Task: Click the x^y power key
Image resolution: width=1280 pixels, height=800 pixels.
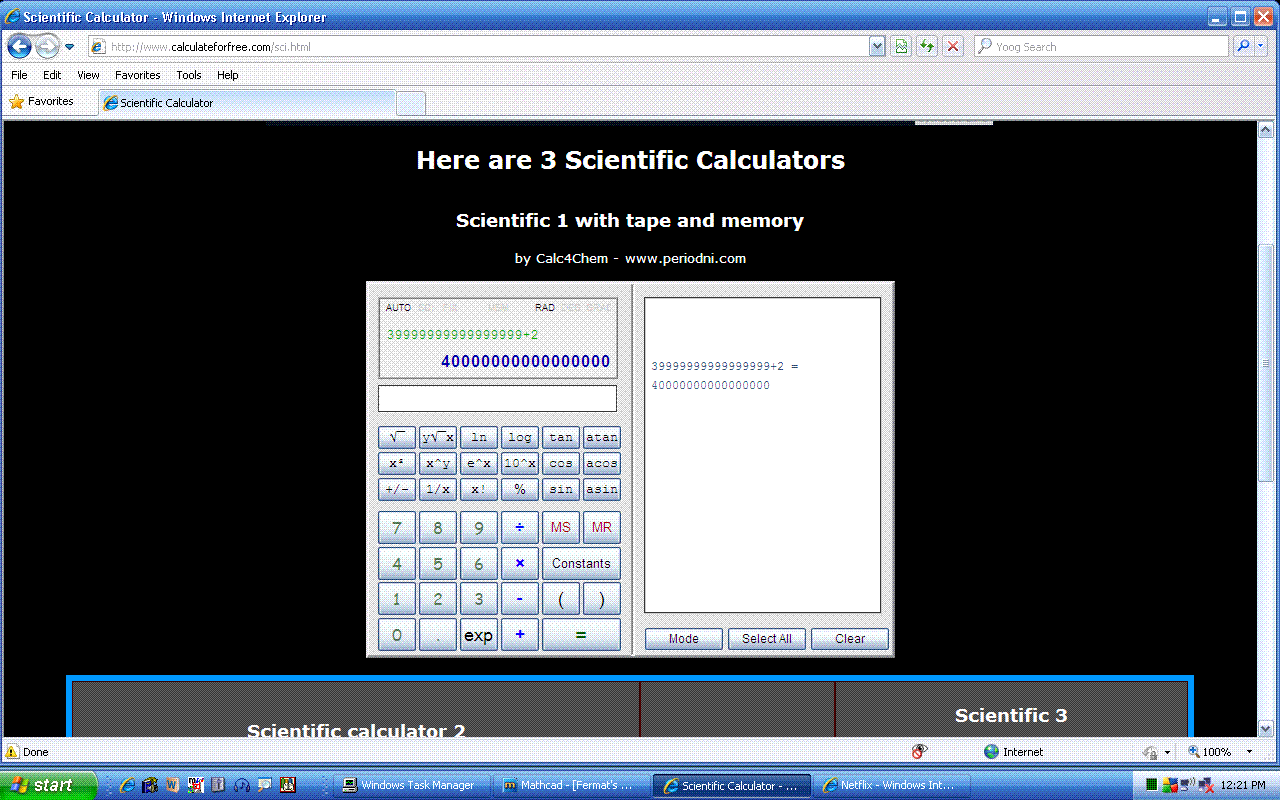Action: pyautogui.click(x=438, y=463)
